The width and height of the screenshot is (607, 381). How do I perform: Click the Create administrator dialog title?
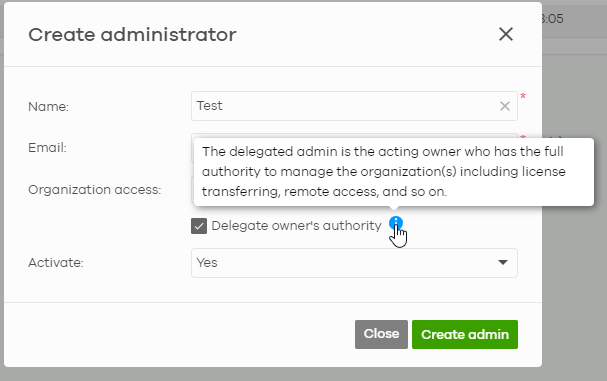[x=132, y=35]
